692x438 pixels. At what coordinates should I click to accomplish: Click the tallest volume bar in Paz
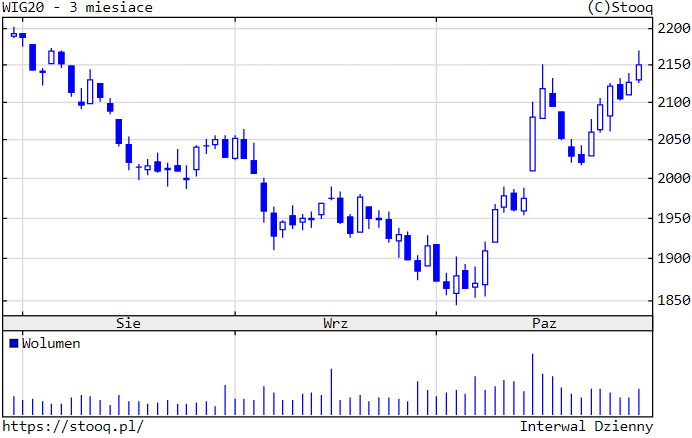[532, 385]
